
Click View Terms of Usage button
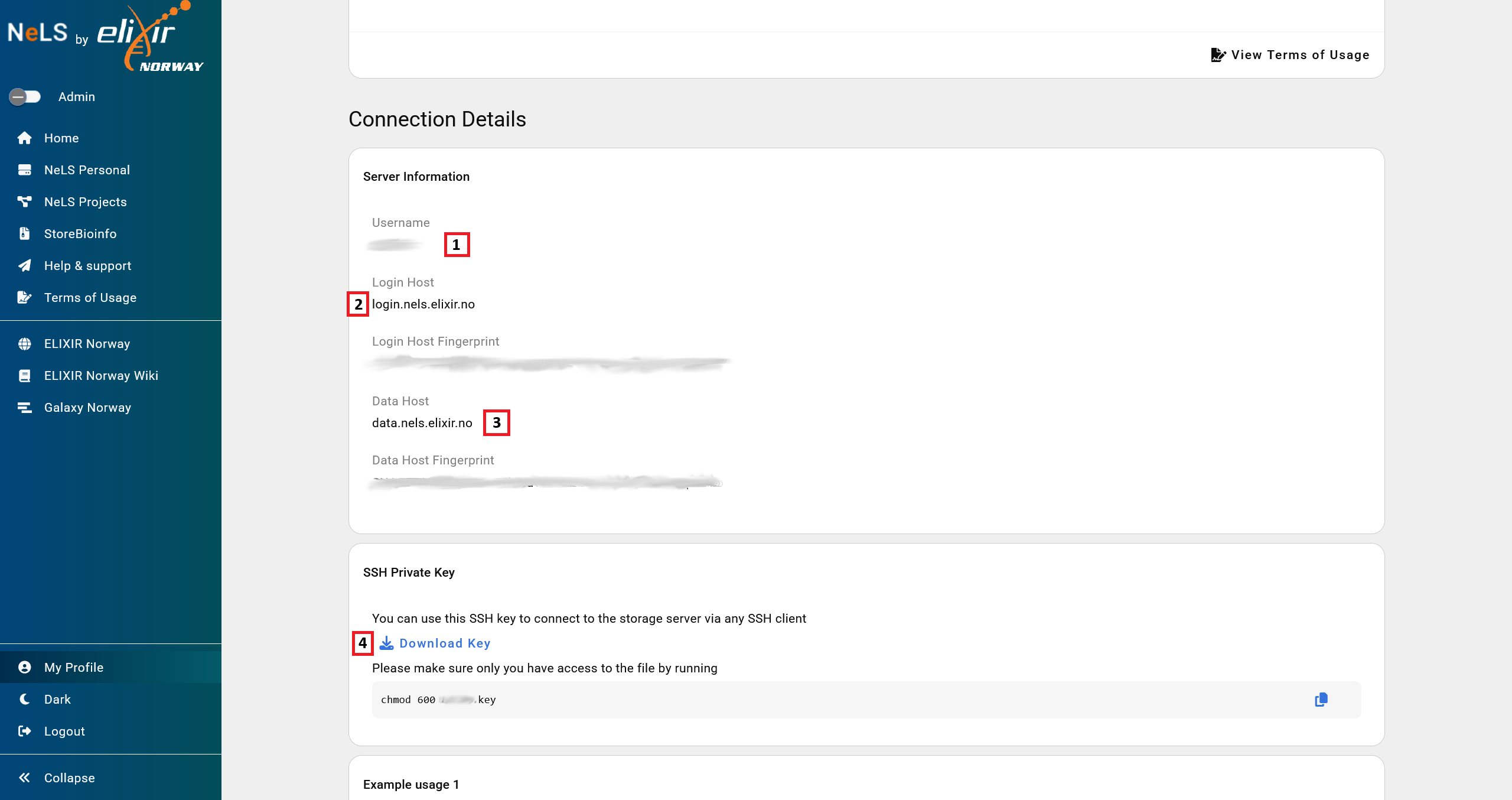(1290, 55)
